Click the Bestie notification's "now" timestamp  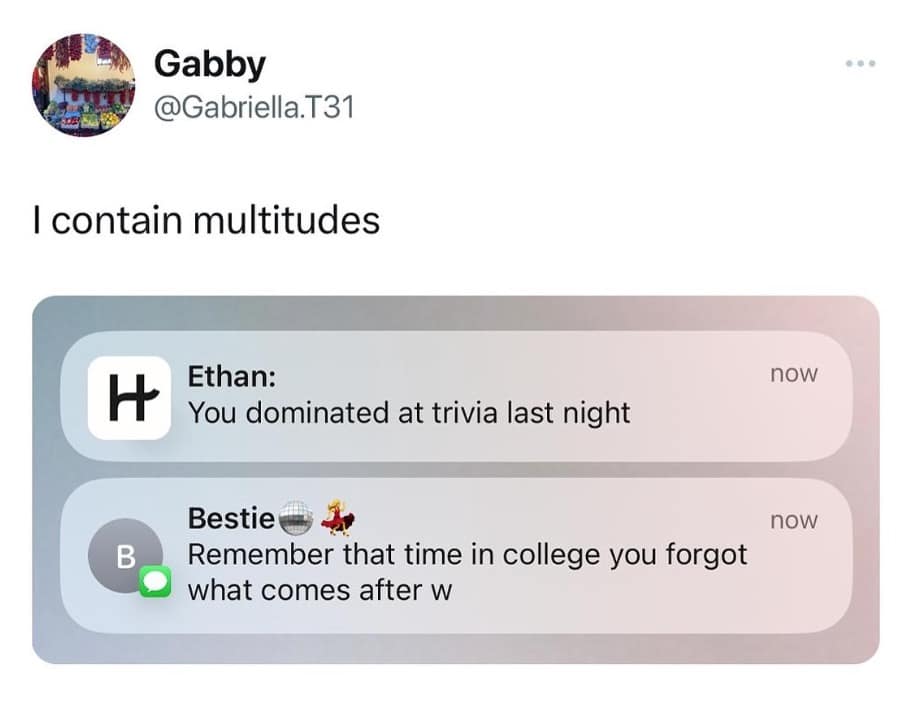point(794,521)
